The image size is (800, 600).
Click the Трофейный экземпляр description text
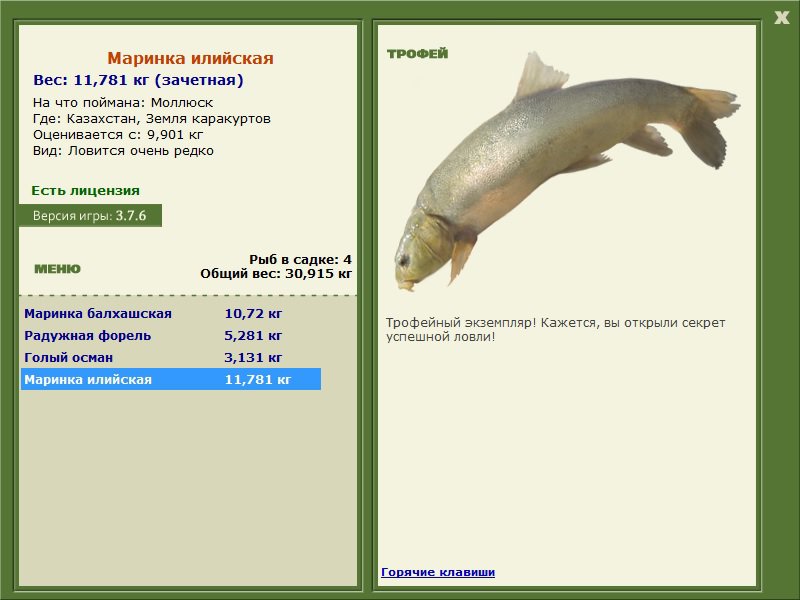click(555, 330)
